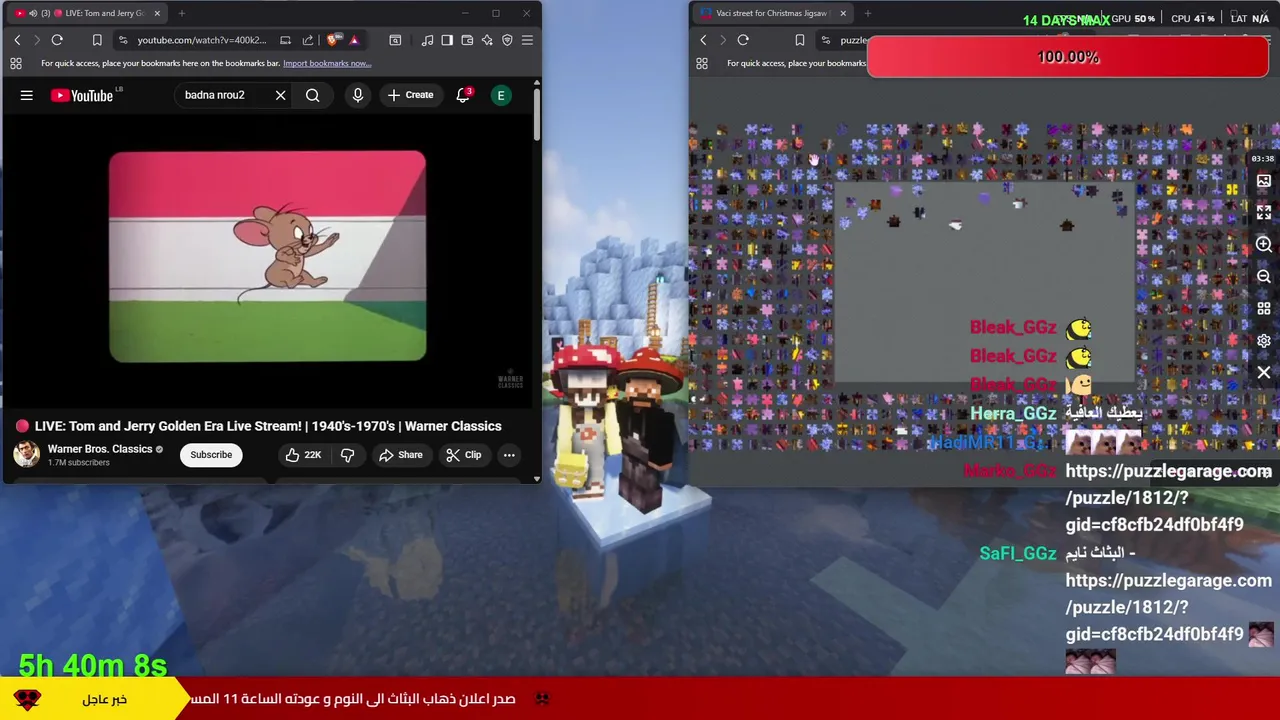Open the YouTube guide menu
Screen dimensions: 1280x720
coord(27,95)
